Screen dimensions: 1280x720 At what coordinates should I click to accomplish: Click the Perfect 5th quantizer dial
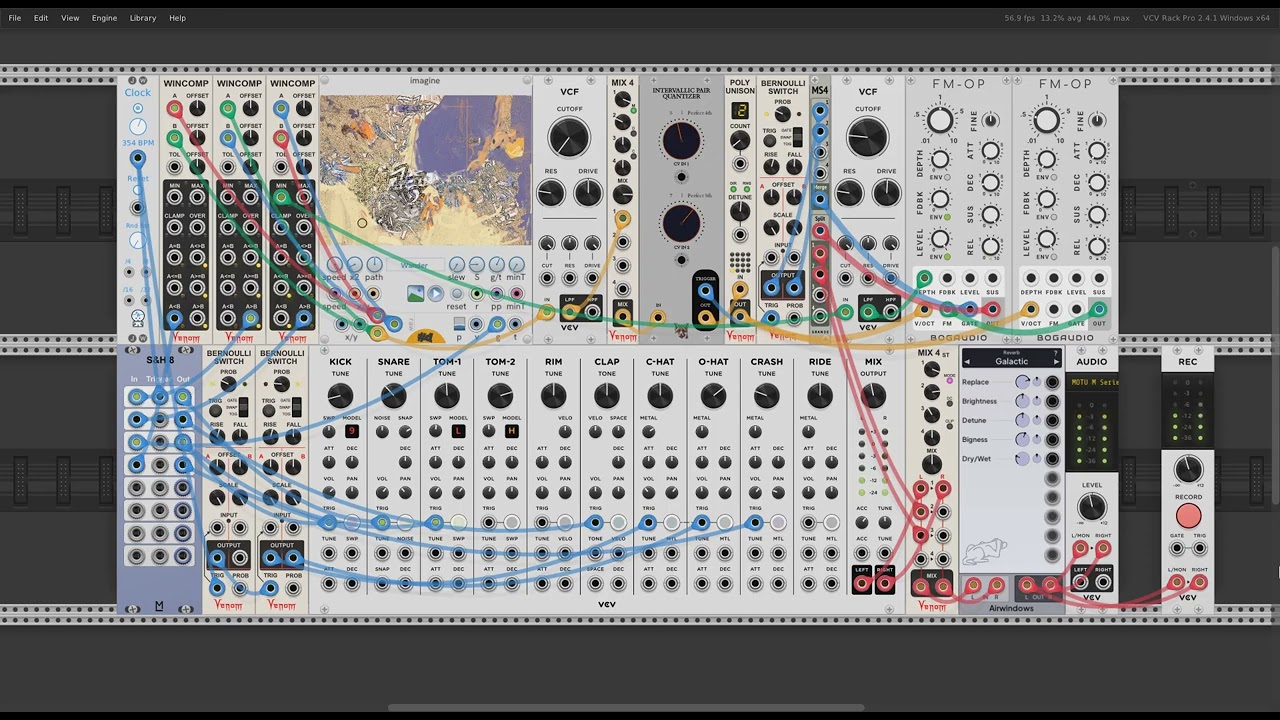682,223
